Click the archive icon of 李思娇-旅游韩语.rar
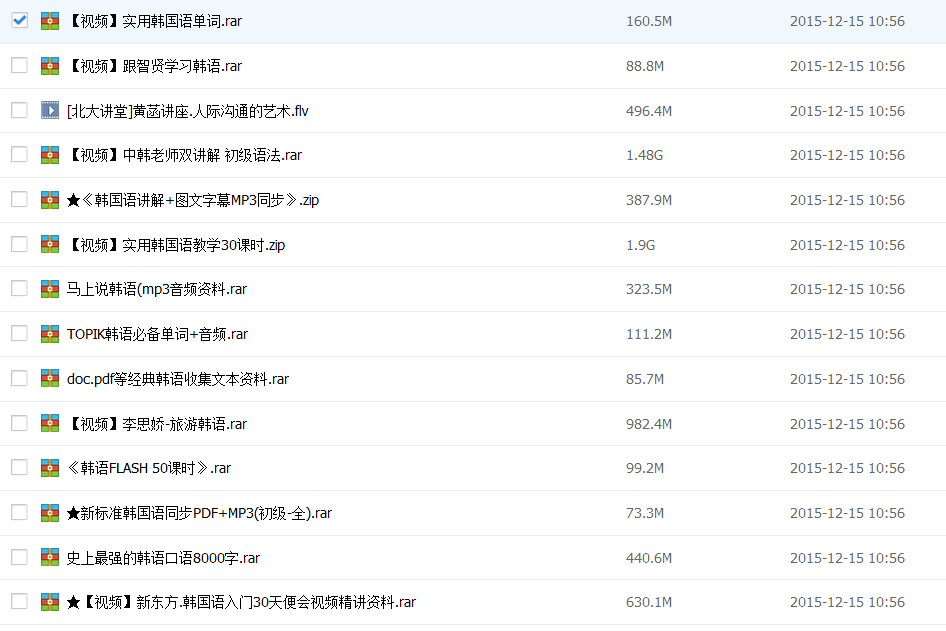The height and width of the screenshot is (631, 946). click(x=50, y=423)
